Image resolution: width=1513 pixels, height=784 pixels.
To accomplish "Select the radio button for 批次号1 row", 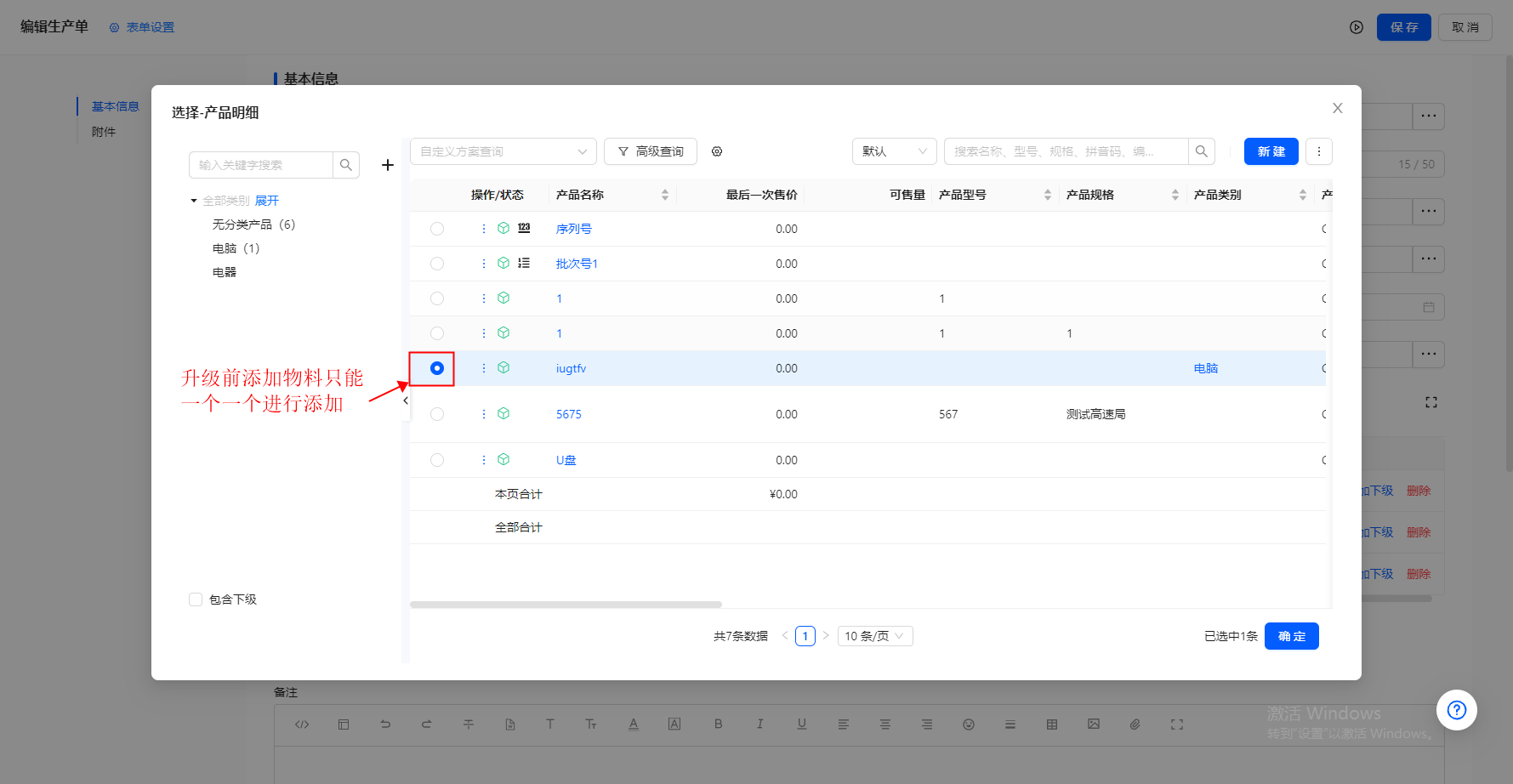I will tap(437, 264).
